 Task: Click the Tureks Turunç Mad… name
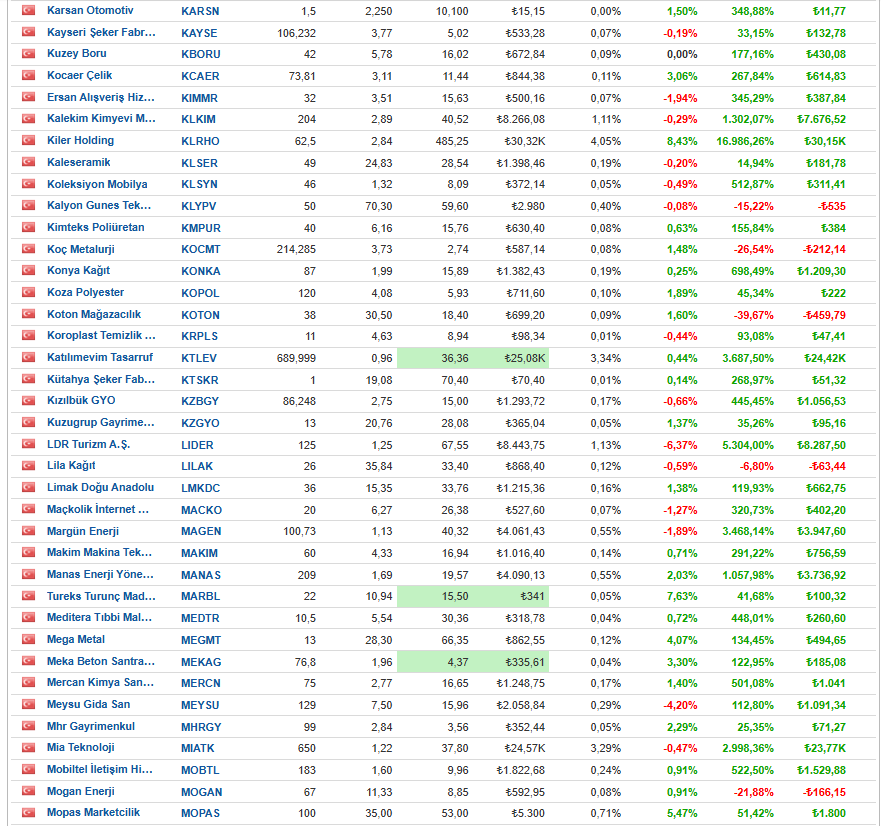coord(101,596)
